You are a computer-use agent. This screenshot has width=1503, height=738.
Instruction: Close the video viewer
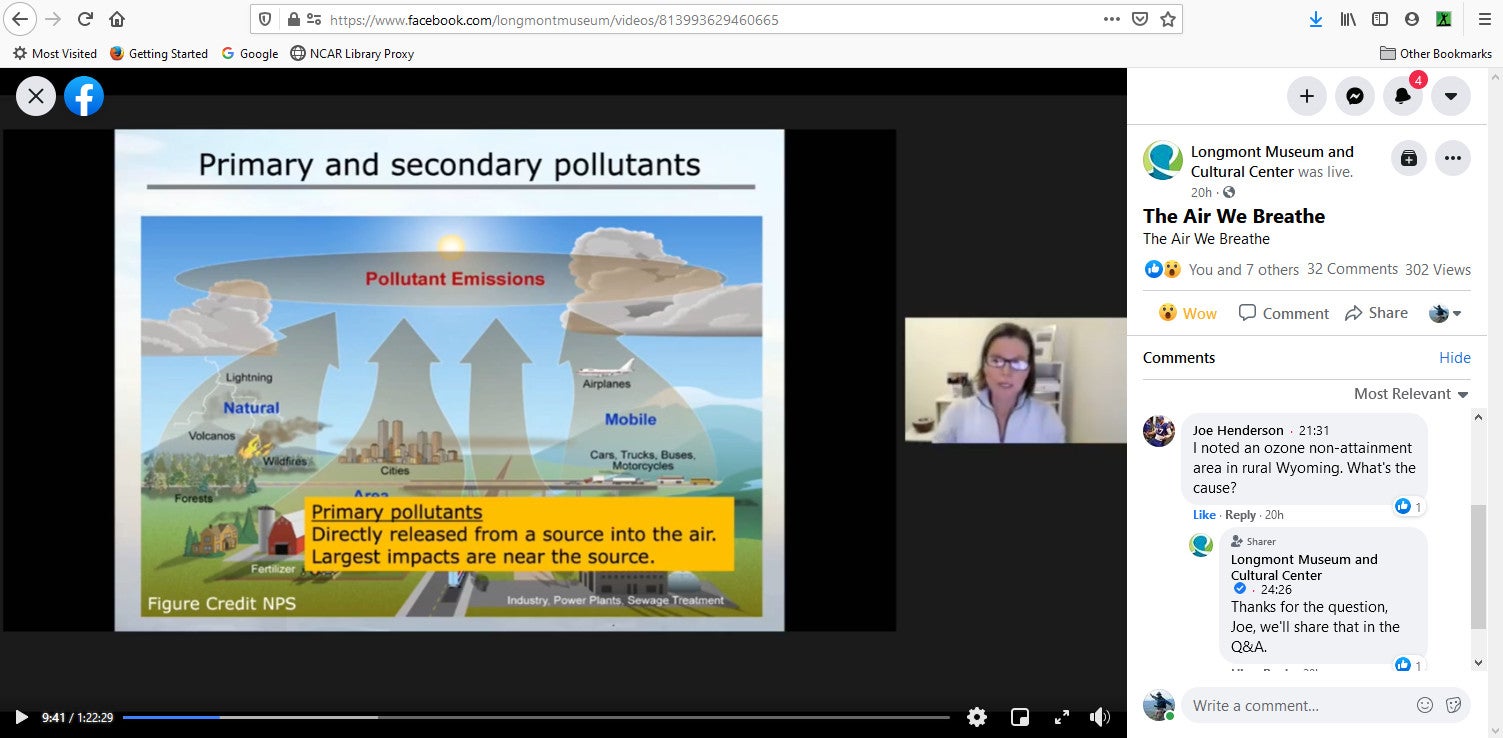(x=36, y=96)
